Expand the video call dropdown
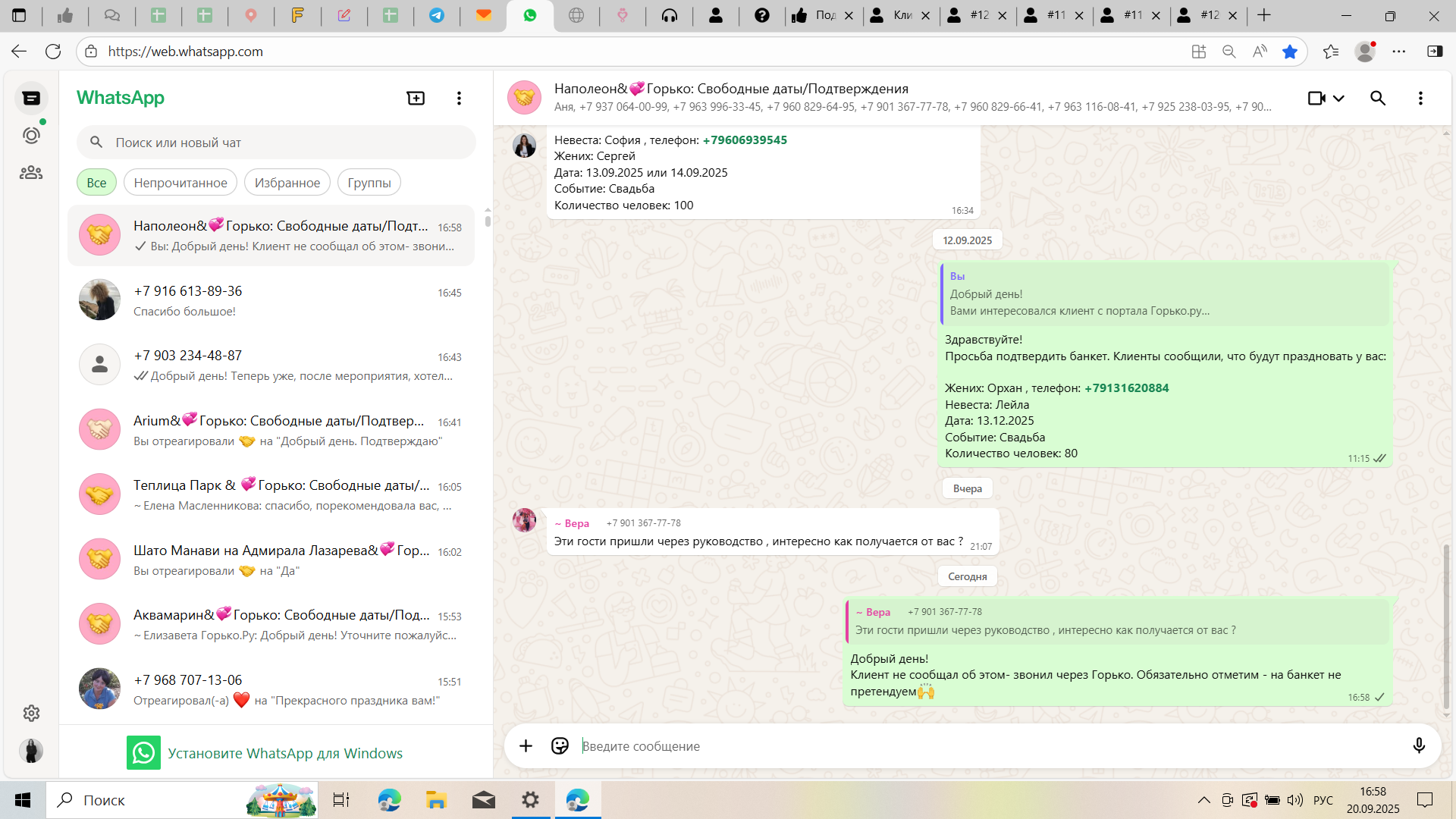 pyautogui.click(x=1338, y=98)
